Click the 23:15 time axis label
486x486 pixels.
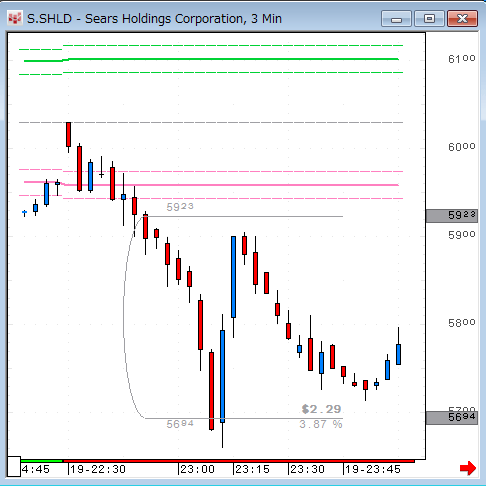pyautogui.click(x=252, y=469)
